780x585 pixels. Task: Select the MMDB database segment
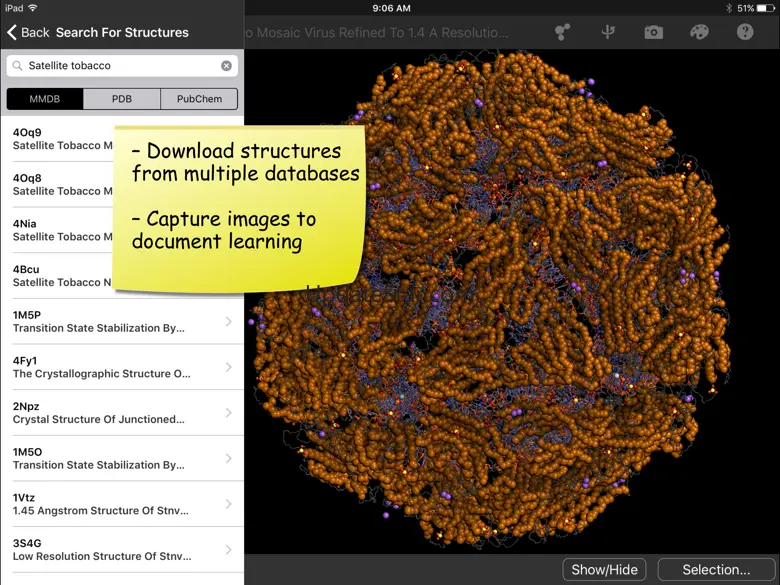(x=45, y=99)
